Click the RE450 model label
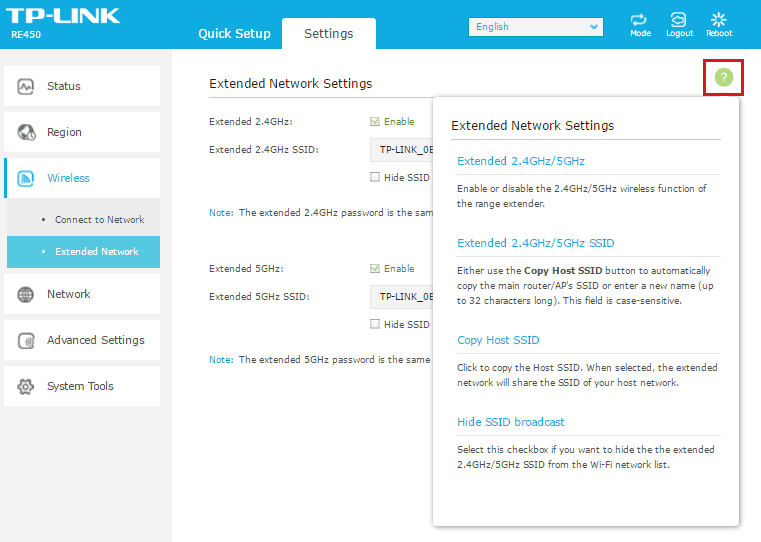761x542 pixels. [26, 35]
